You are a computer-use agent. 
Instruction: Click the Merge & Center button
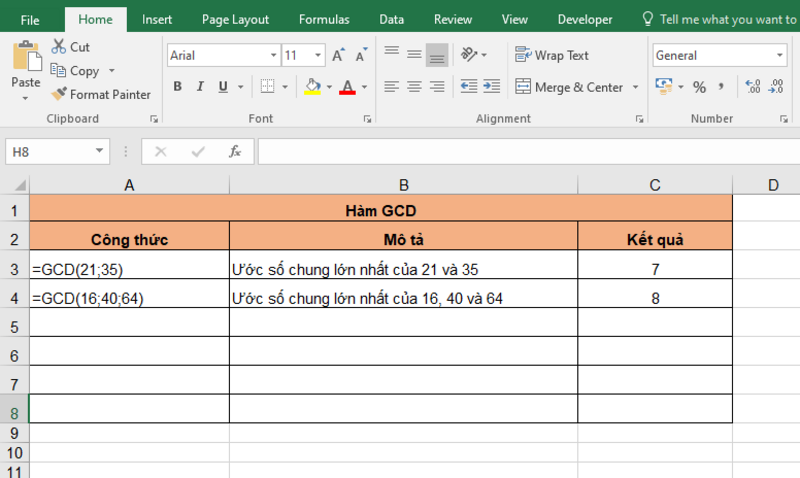(569, 87)
